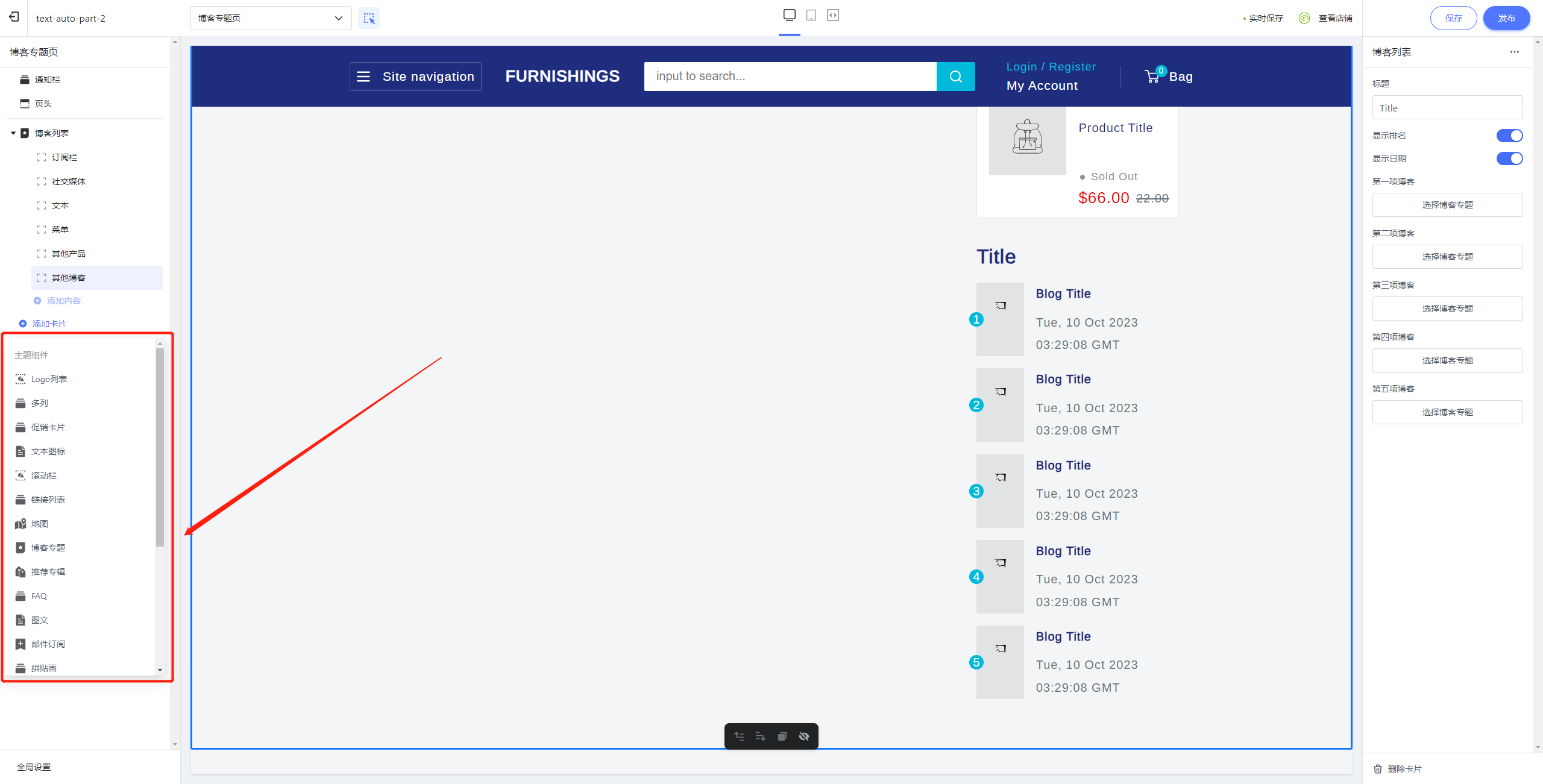Click the fullscreen width preview icon

coord(833,15)
